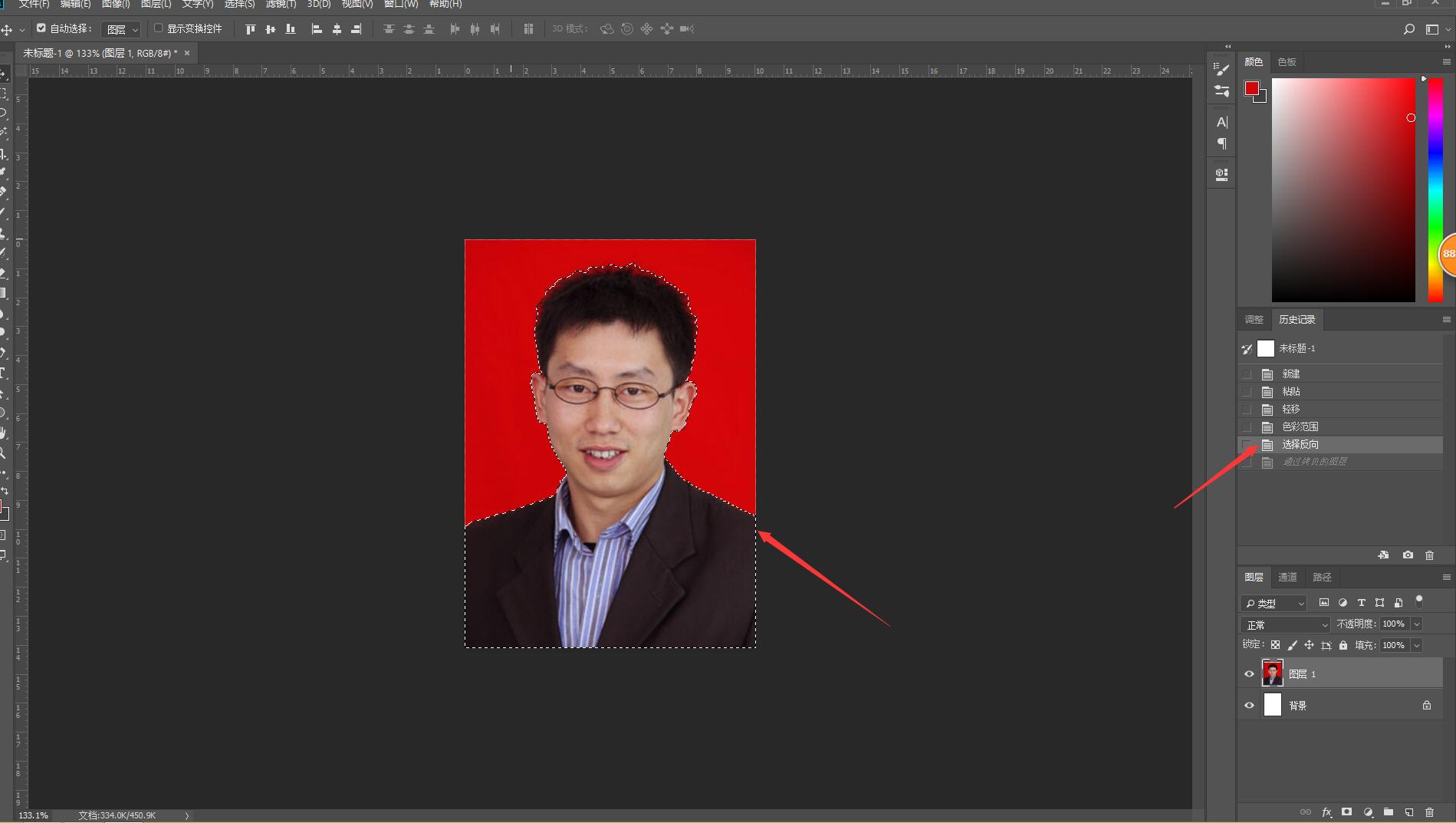Viewport: 1456px width, 823px height.
Task: Open the 不透明度 opacity dropdown
Action: coord(1415,624)
